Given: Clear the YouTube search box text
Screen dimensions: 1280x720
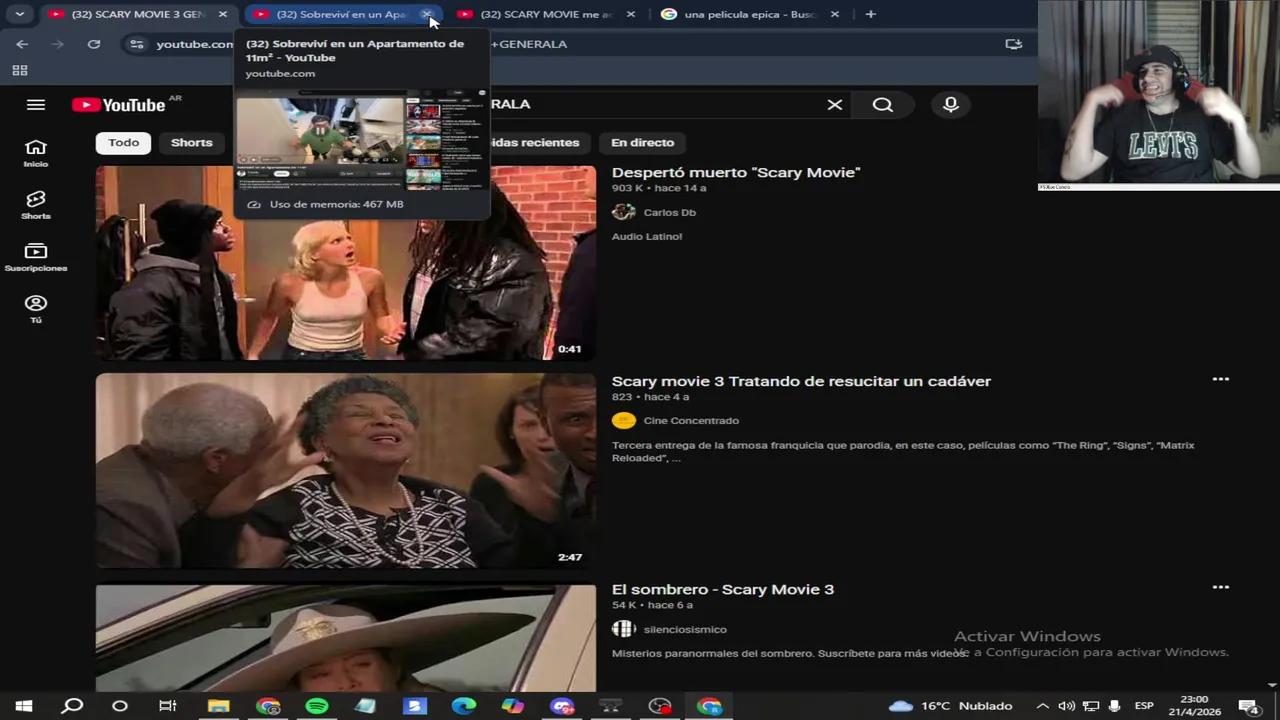Looking at the screenshot, I should click(x=835, y=105).
